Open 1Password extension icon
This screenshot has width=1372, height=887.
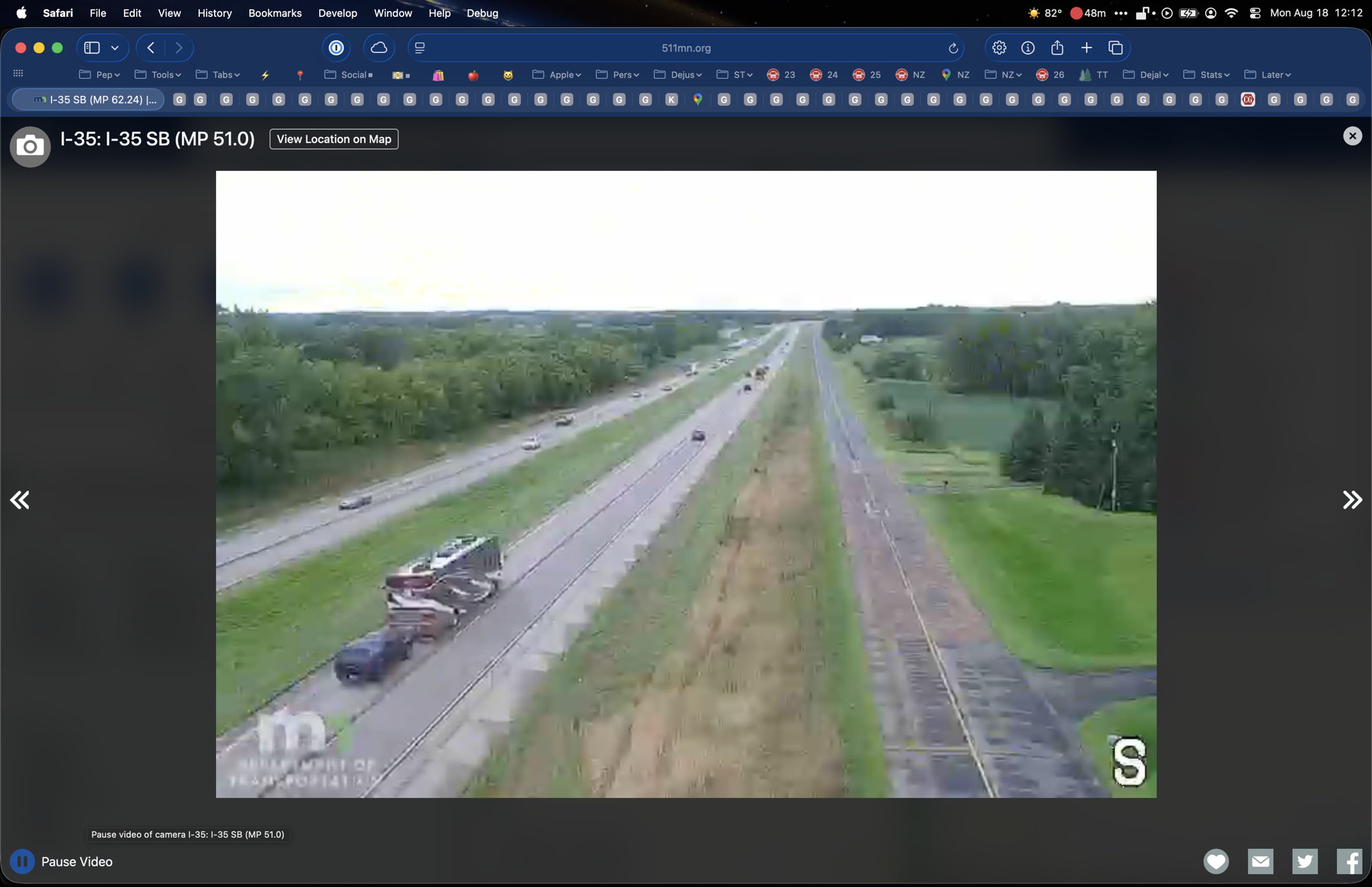pos(336,48)
